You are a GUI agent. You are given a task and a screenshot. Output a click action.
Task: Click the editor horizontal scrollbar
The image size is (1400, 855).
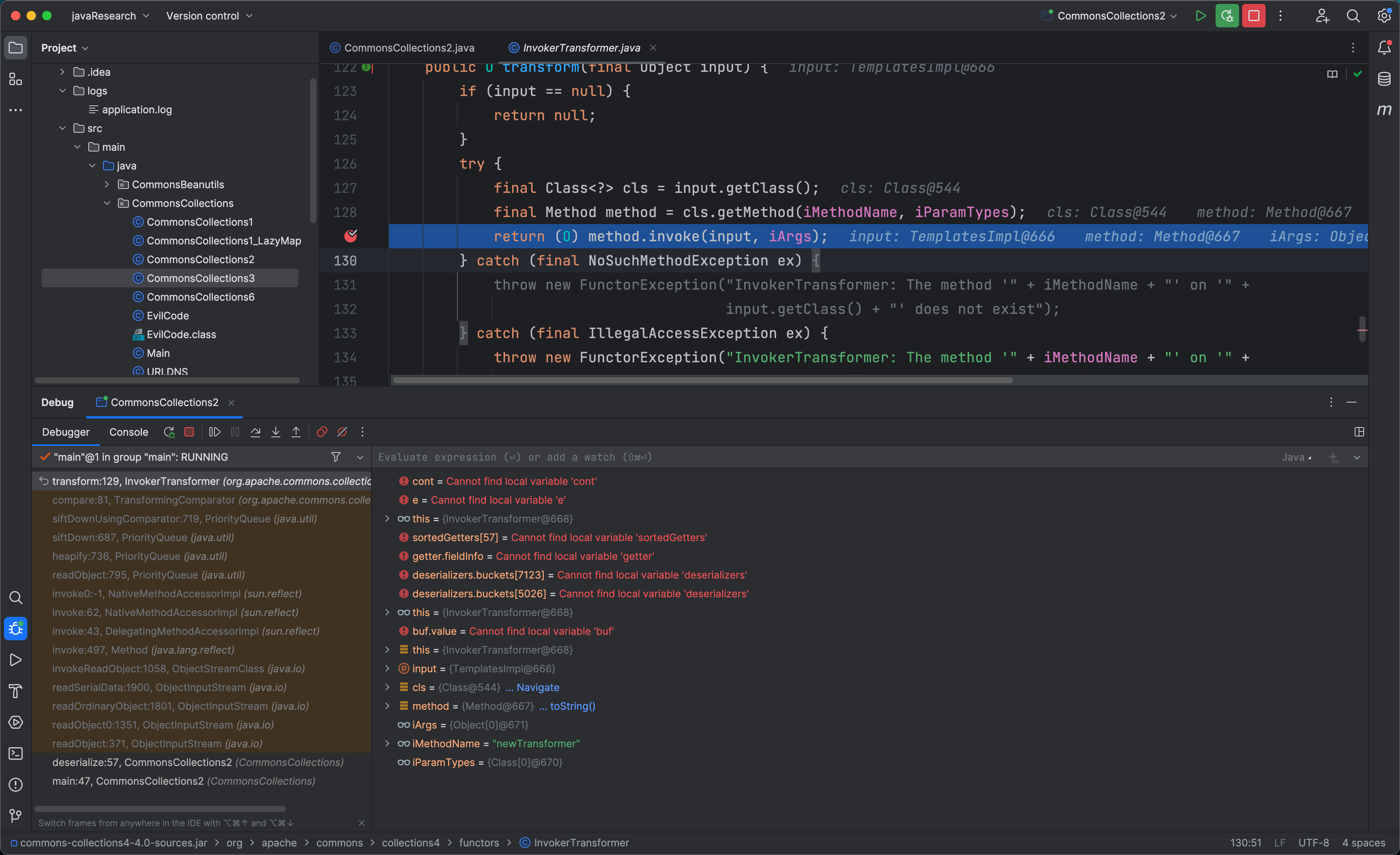click(x=702, y=380)
